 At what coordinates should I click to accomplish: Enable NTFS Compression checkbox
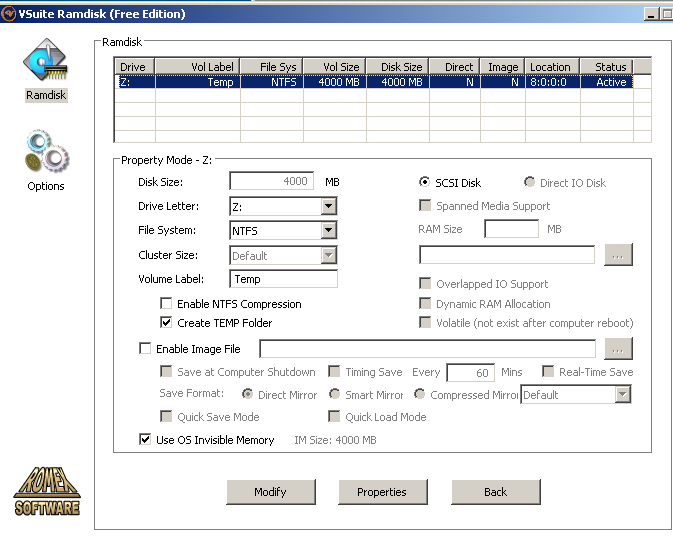click(x=166, y=303)
